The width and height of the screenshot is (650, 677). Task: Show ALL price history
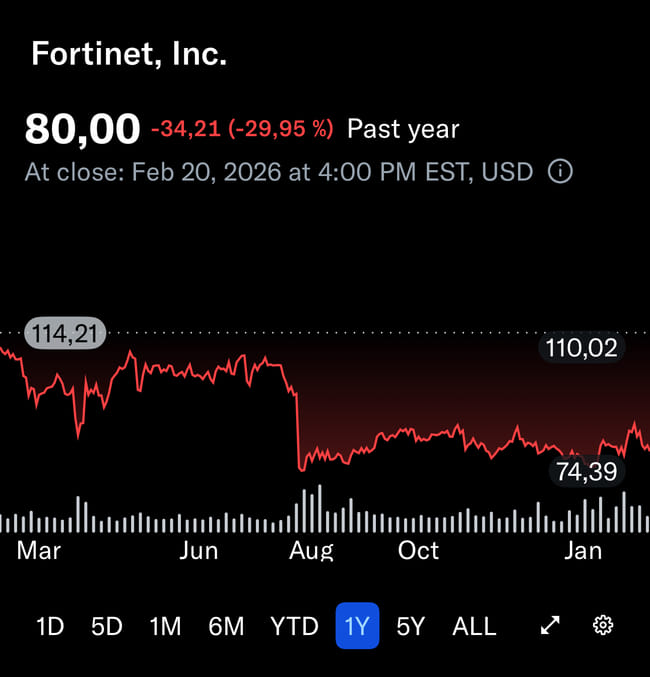(x=474, y=626)
